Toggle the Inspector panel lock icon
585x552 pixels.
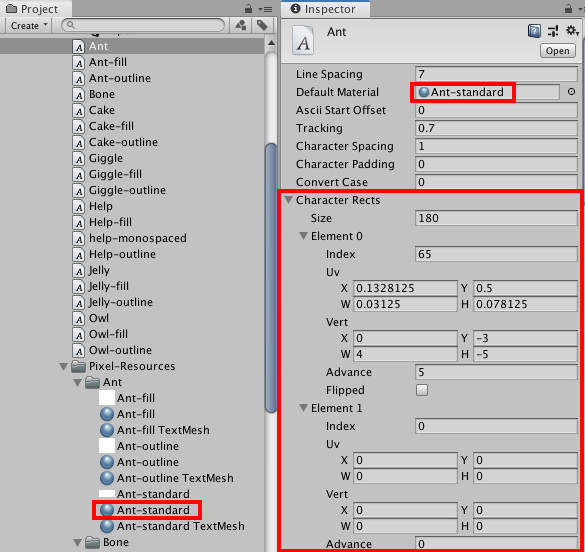[568, 9]
